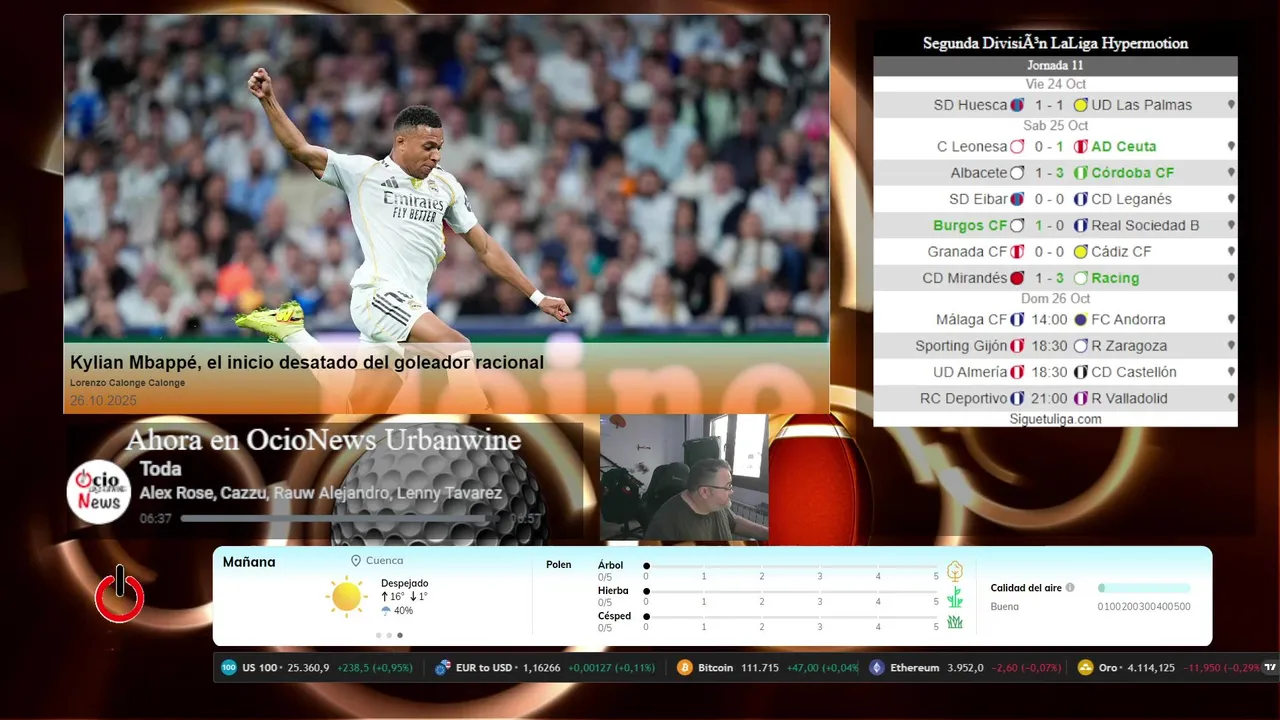
Task: Click the grass icon beside Hierba scale
Action: click(955, 597)
